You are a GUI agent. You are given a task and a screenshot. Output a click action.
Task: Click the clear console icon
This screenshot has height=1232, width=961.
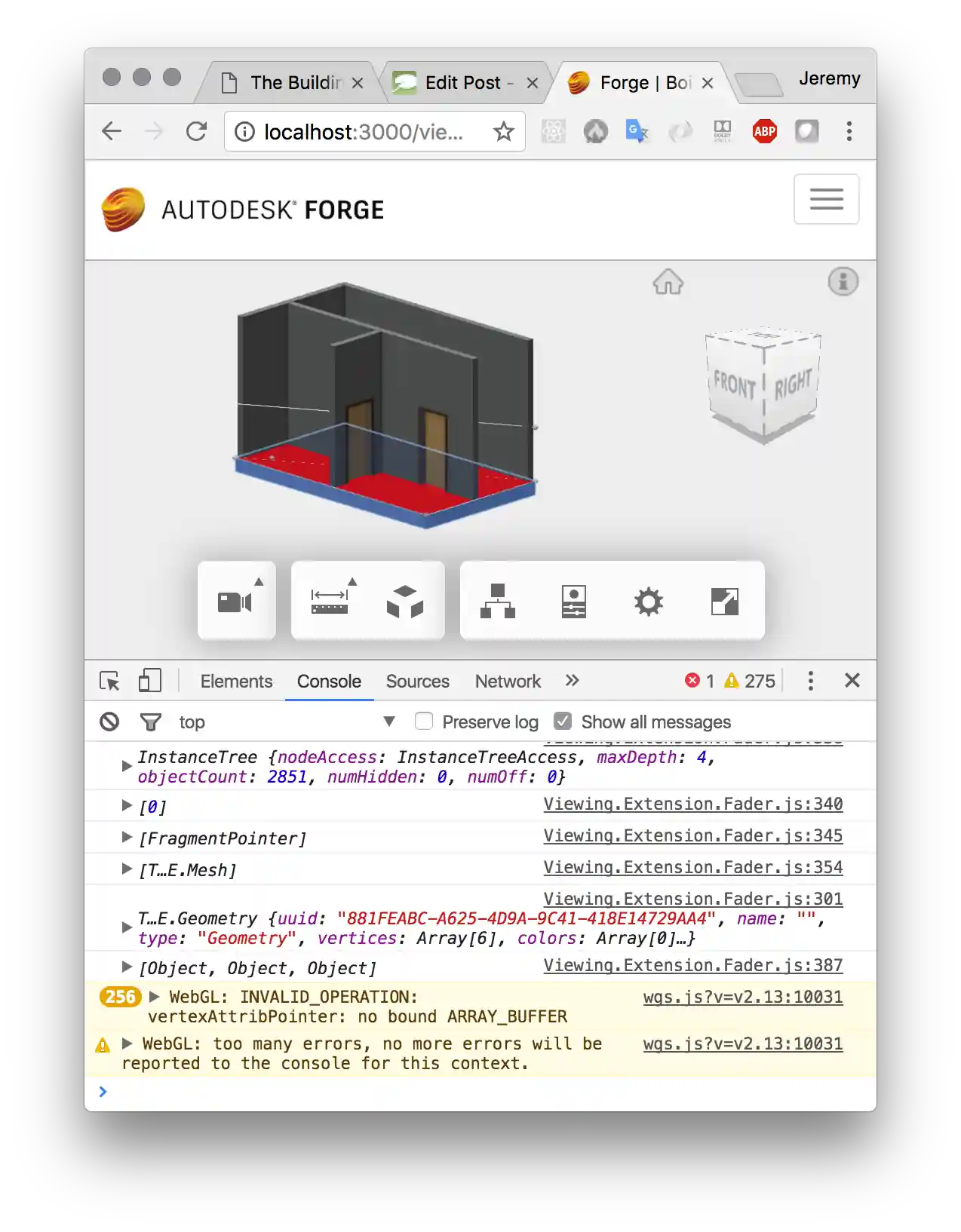point(109,722)
